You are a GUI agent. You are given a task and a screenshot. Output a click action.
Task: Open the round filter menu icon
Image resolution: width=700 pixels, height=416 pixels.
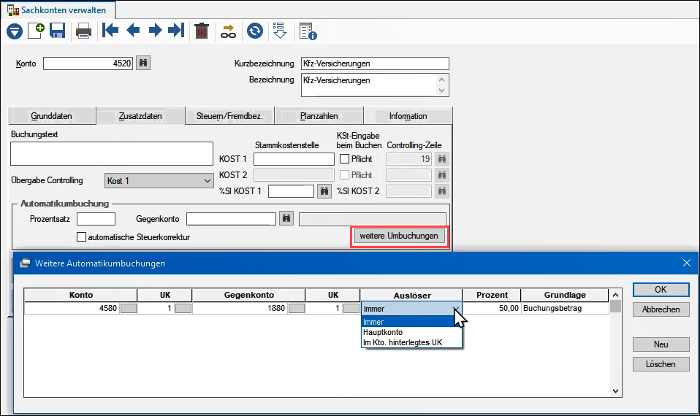coord(14,31)
